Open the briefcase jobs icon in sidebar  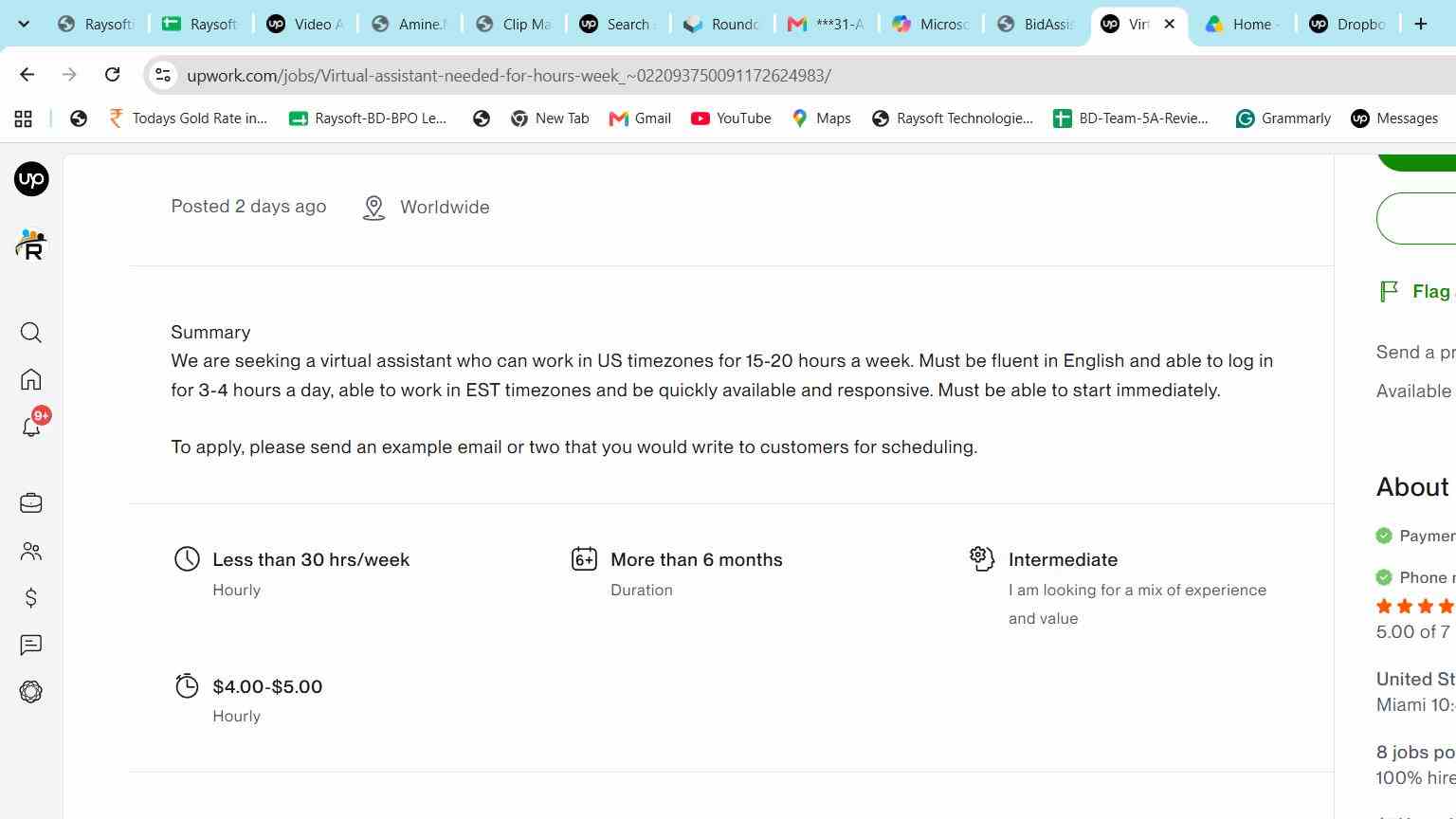coord(31,502)
